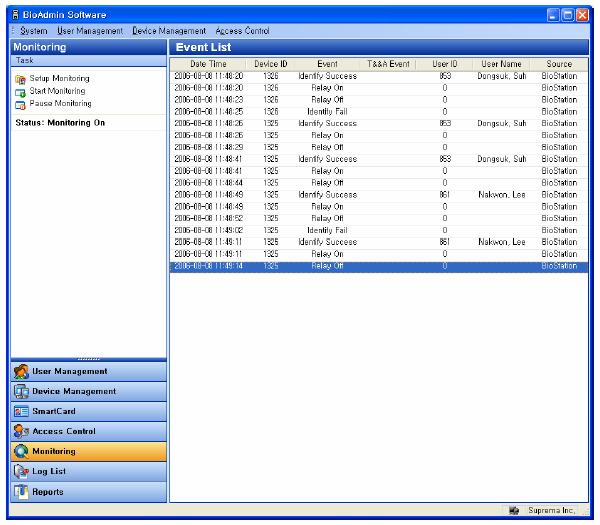Click the Status: Monitoring On text

(x=60, y=123)
